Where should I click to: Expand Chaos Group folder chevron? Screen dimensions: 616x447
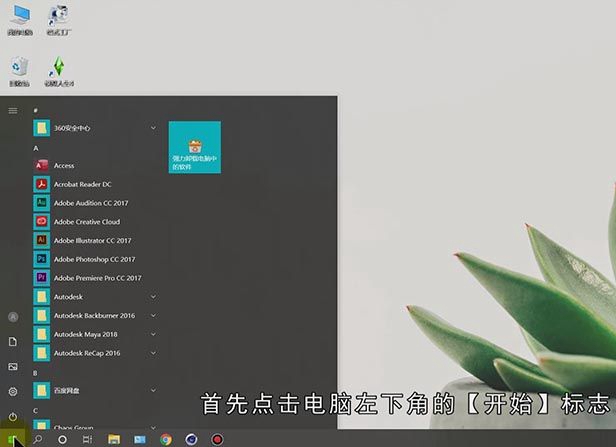tap(153, 427)
